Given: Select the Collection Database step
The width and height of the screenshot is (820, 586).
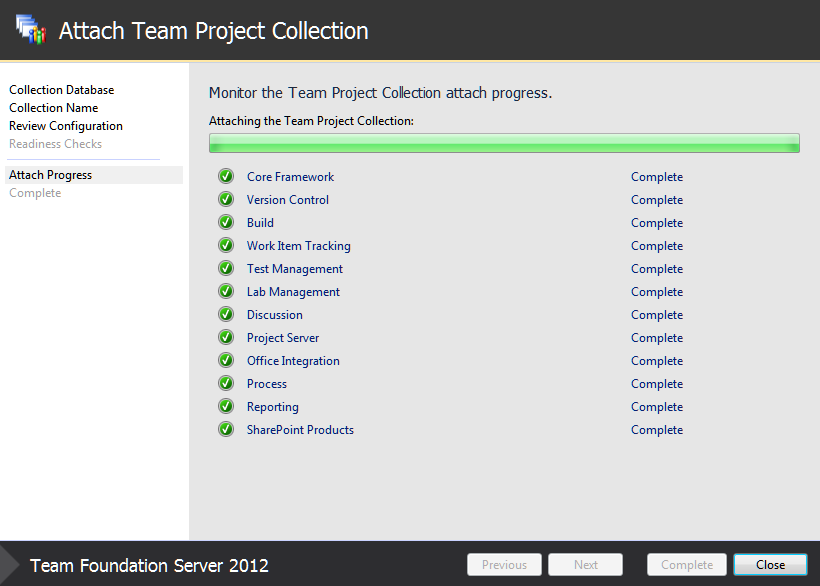Looking at the screenshot, I should click(62, 90).
